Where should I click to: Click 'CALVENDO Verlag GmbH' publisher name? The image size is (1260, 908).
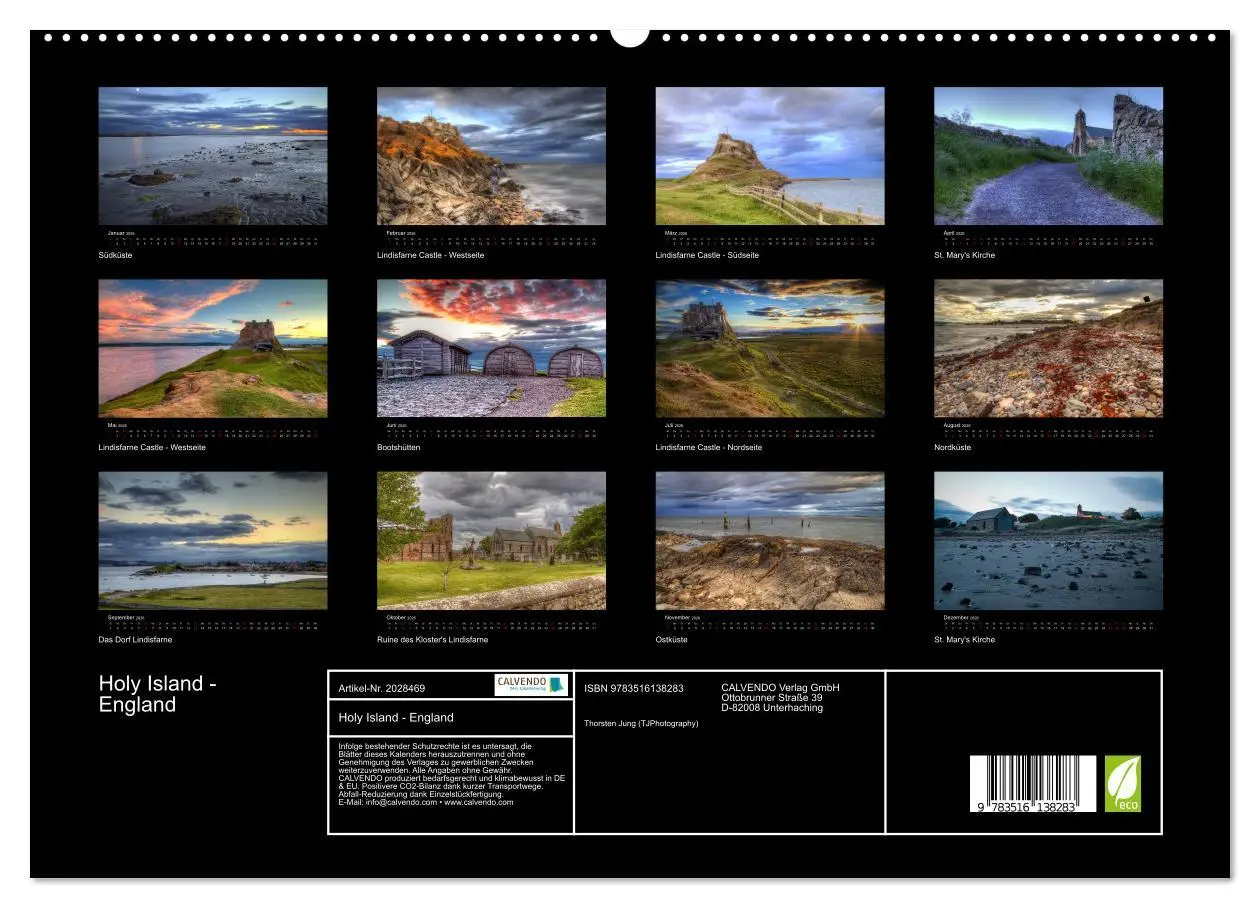pos(780,687)
